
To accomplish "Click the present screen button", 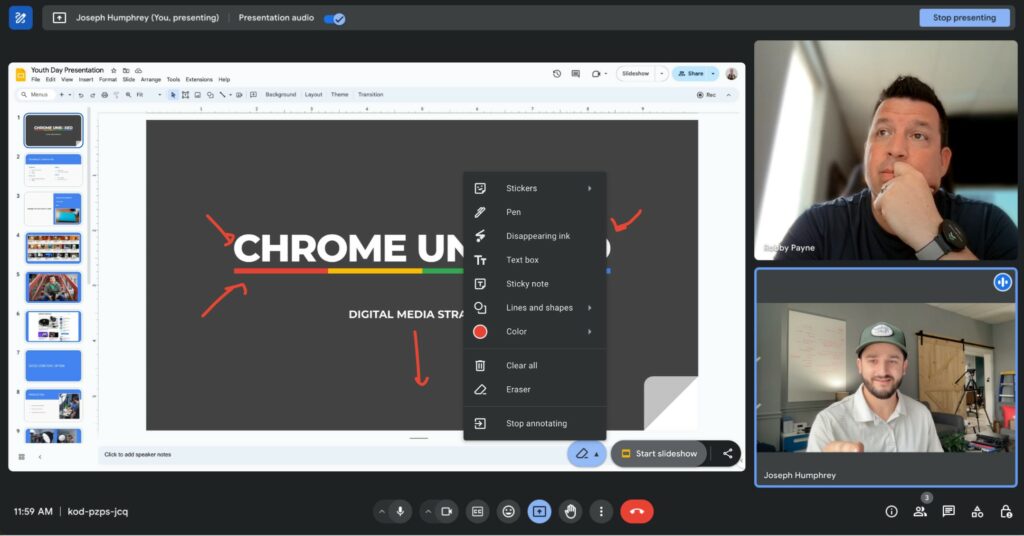I will coord(539,511).
